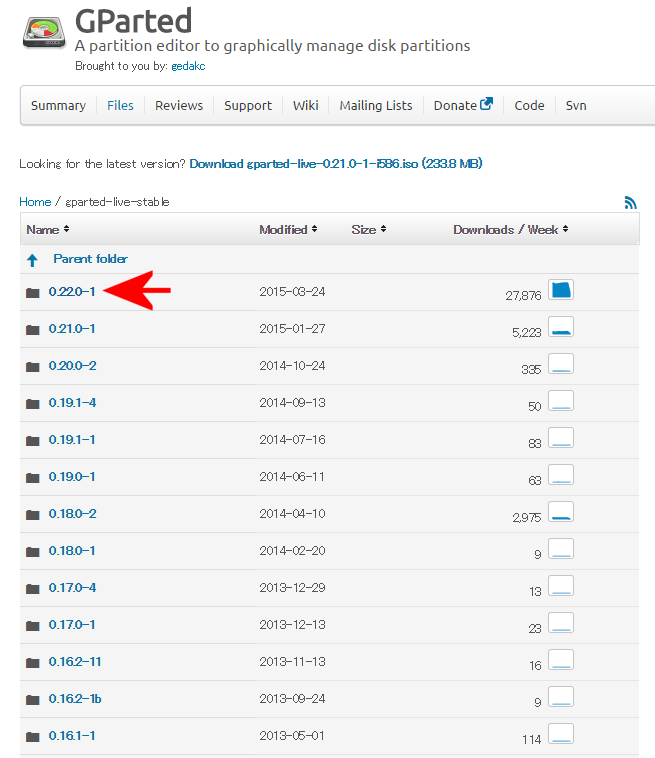
Task: Switch to the Files tab
Action: [120, 105]
